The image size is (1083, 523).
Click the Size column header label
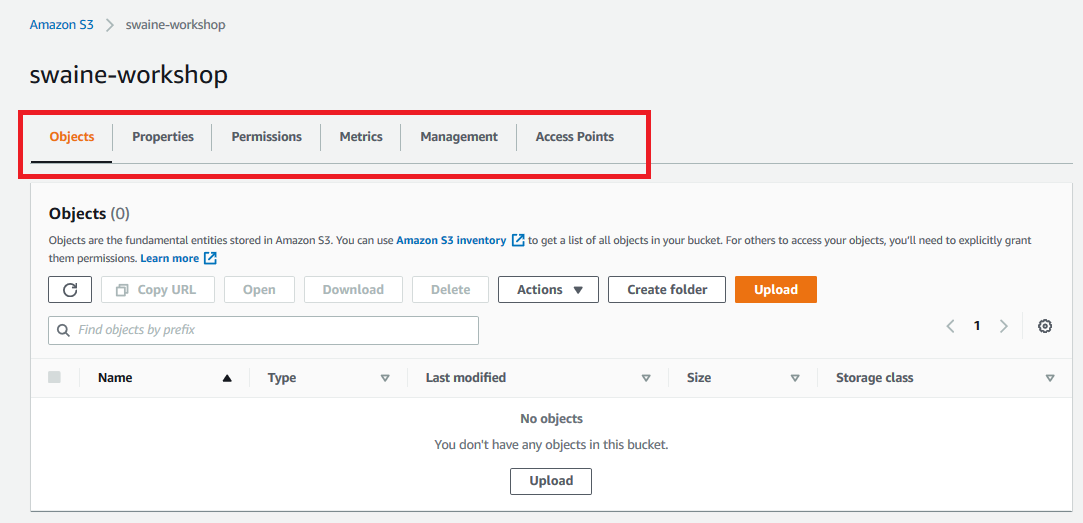pos(699,378)
